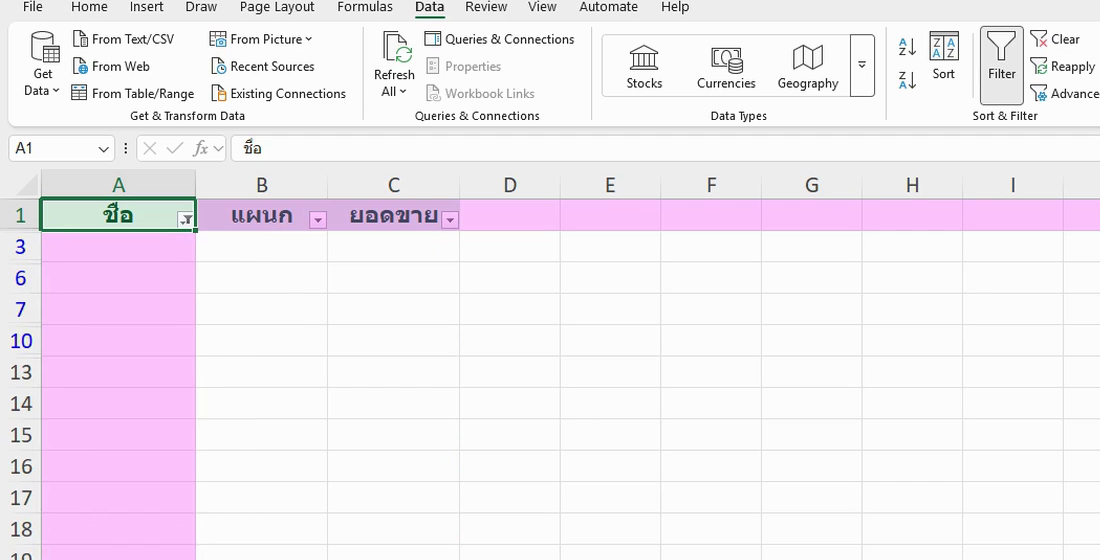The width and height of the screenshot is (1100, 560).
Task: Select column G header
Action: (x=812, y=185)
